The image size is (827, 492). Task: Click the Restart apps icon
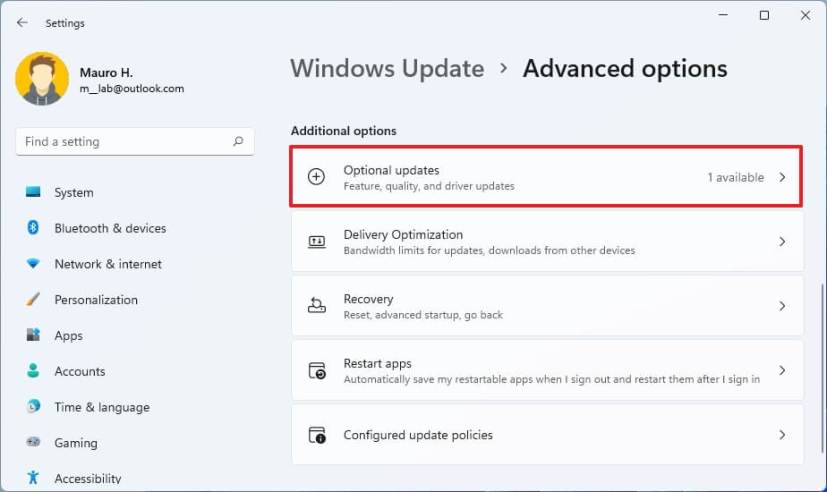(316, 371)
